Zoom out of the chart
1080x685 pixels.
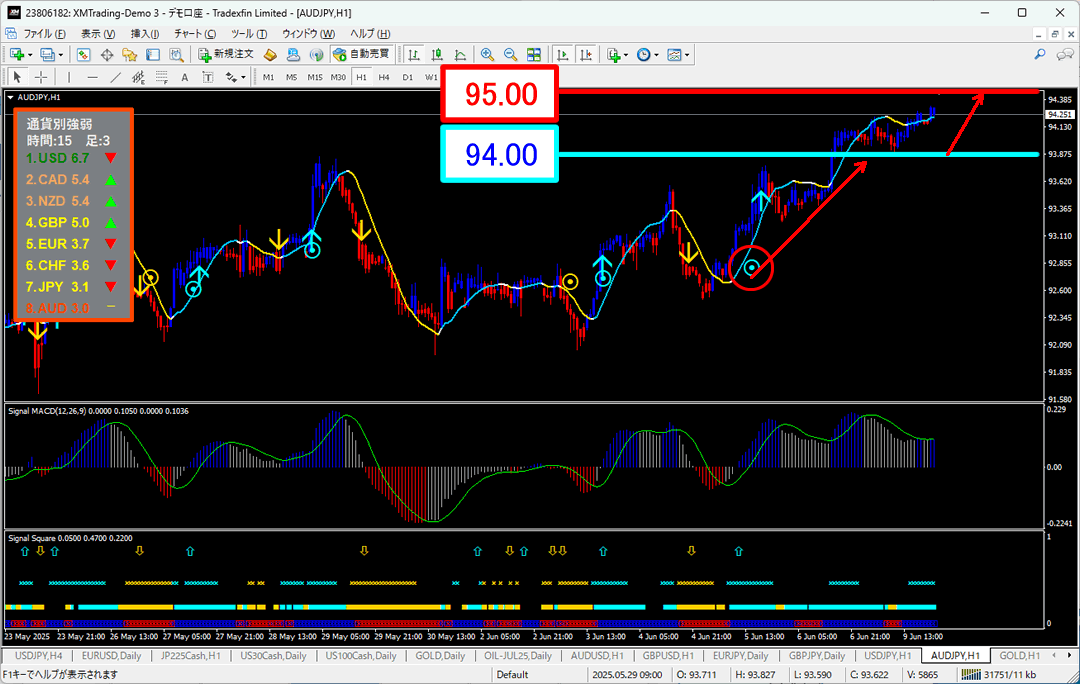(510, 54)
